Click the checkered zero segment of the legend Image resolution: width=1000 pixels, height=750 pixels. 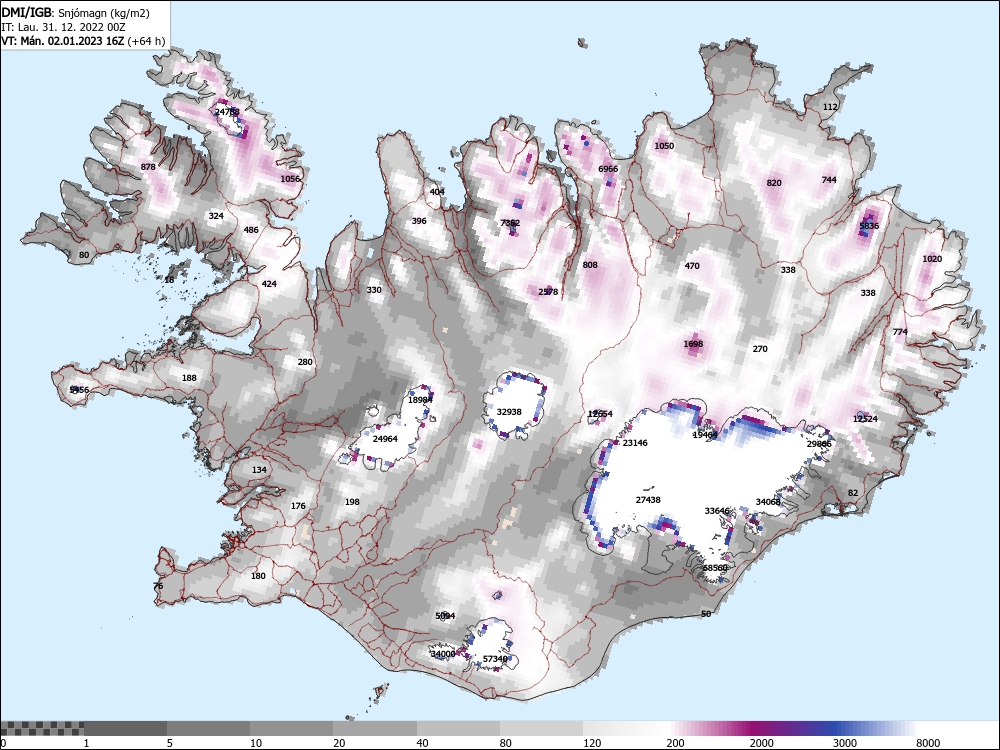click(x=42, y=728)
